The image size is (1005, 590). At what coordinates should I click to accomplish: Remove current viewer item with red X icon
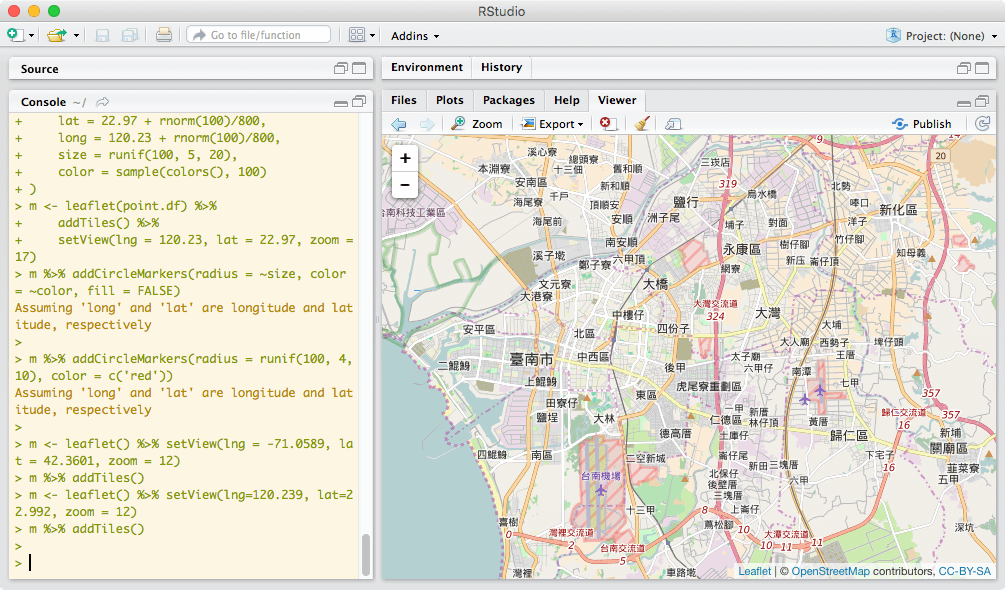click(x=607, y=124)
